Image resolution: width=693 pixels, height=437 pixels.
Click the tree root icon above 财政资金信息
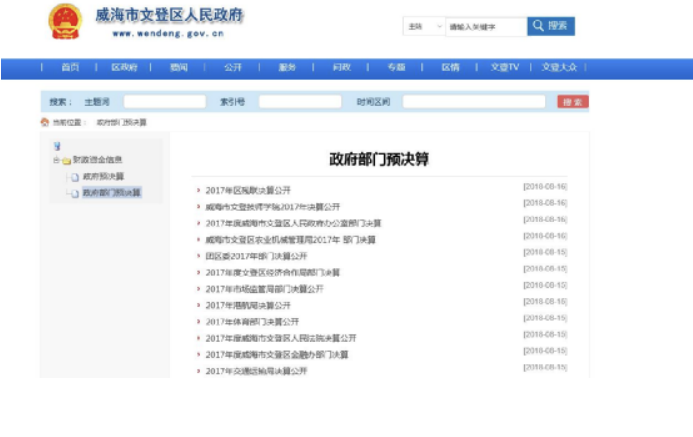[57, 146]
